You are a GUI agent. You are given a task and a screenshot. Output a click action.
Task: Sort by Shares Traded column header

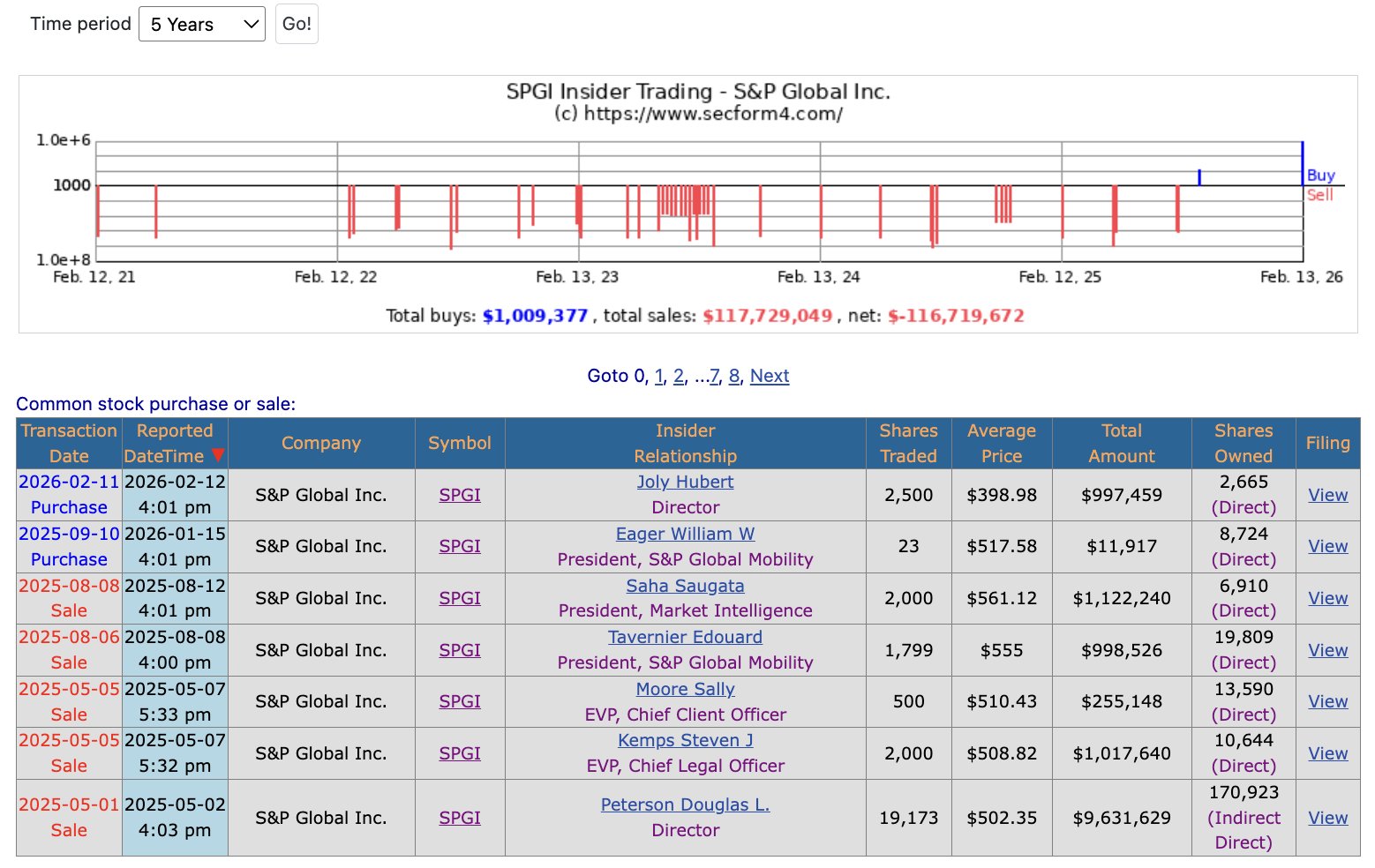908,443
